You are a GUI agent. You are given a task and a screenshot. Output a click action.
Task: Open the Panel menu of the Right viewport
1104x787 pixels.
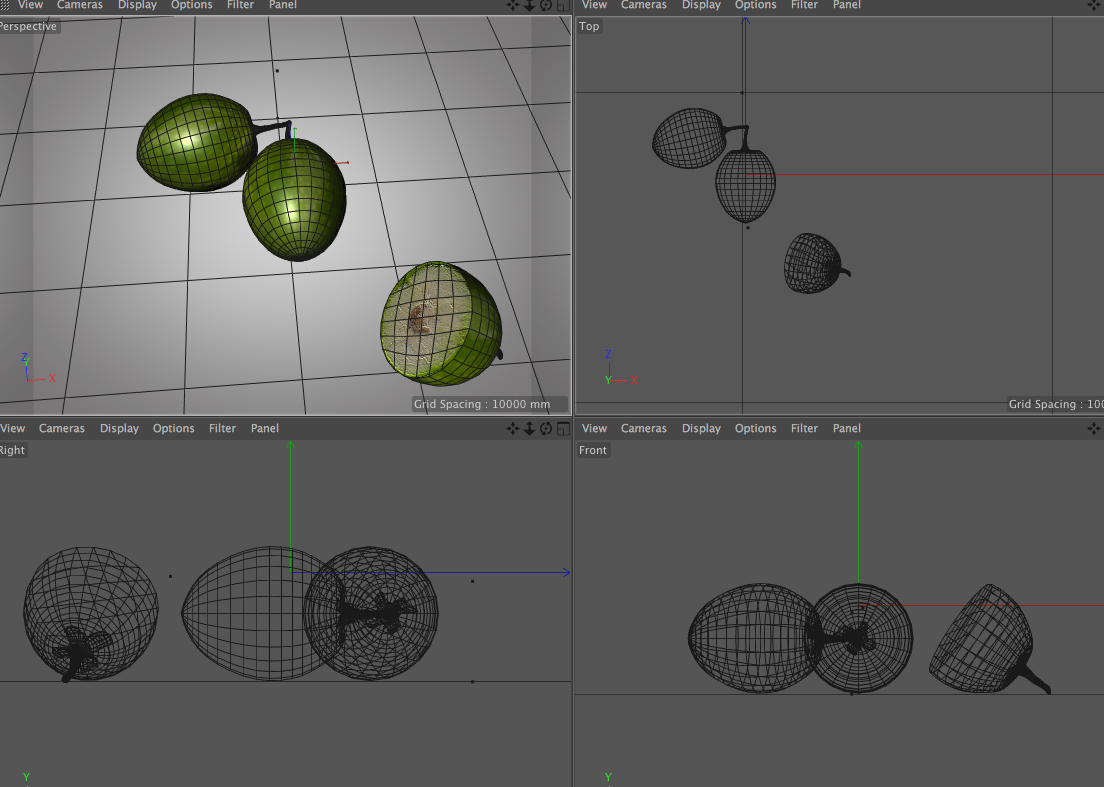(x=265, y=428)
